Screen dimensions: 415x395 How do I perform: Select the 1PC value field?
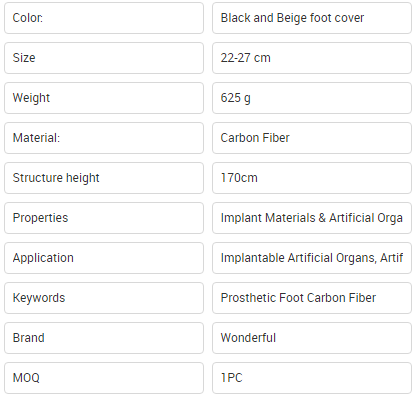[312, 378]
